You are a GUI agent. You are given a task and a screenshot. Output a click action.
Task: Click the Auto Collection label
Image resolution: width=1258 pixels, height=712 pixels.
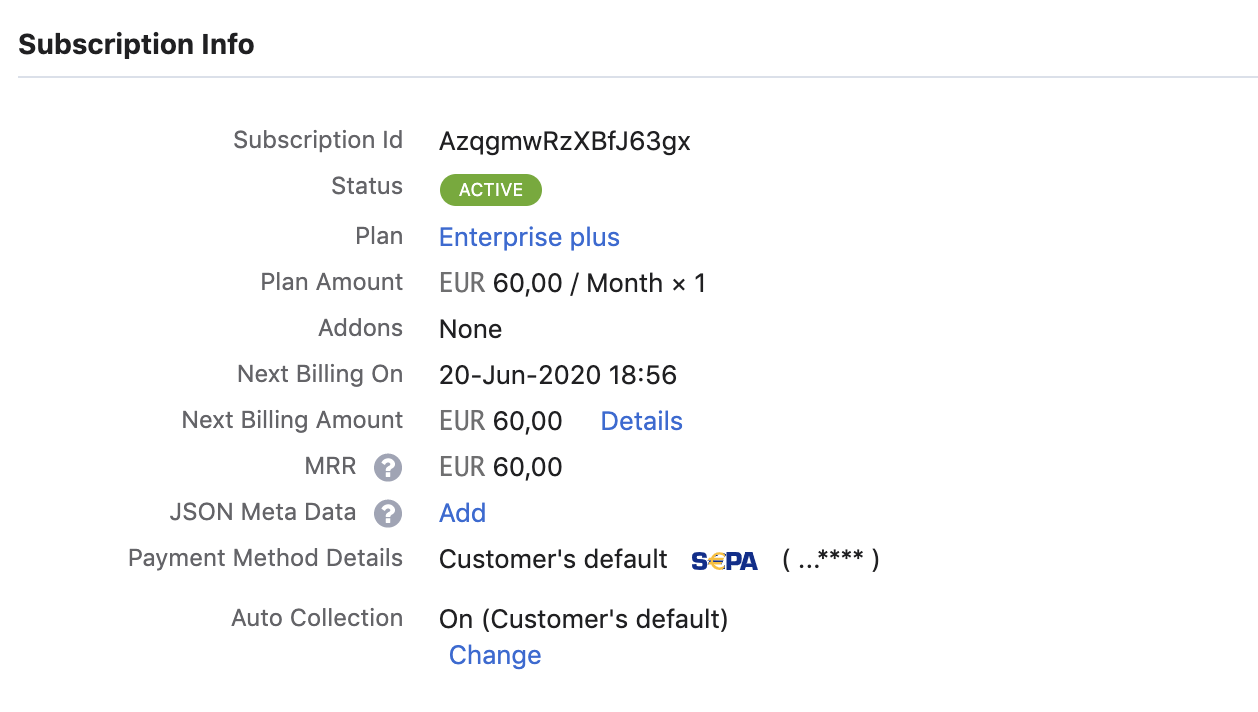(x=317, y=618)
